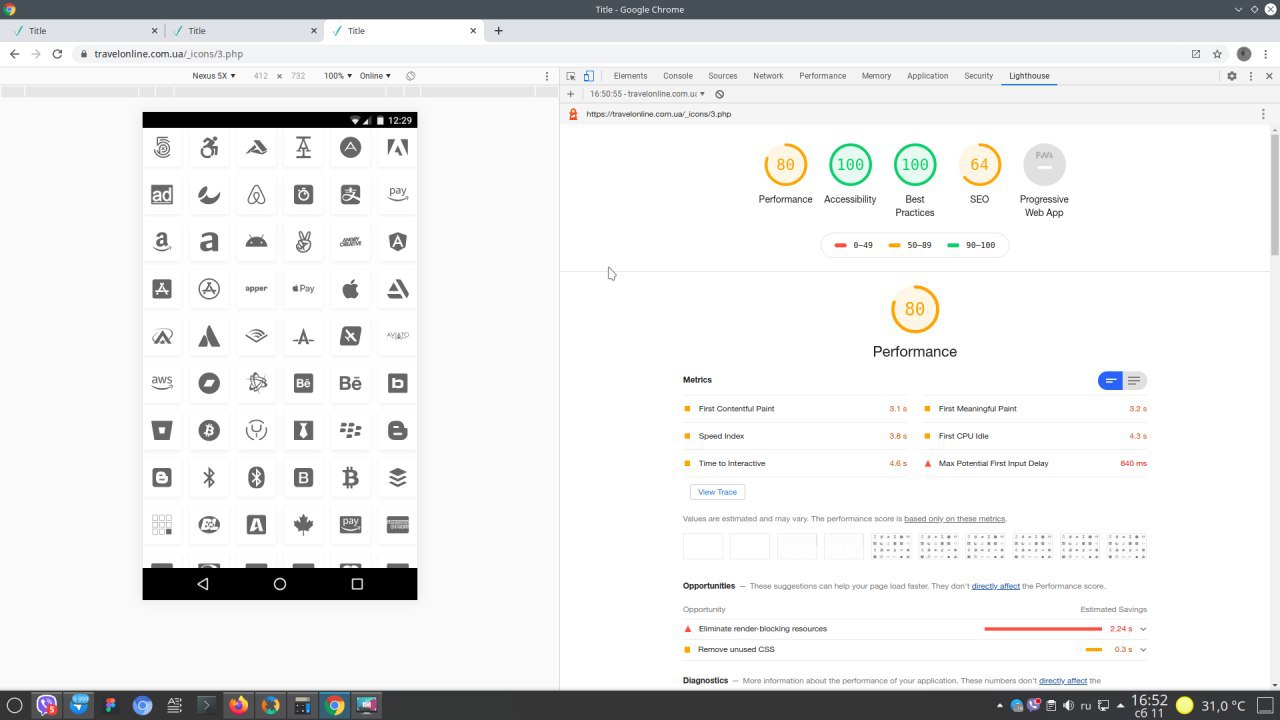Viewport: 1280px width, 720px height.
Task: Open the 100% zoom dropdown
Action: tap(337, 76)
